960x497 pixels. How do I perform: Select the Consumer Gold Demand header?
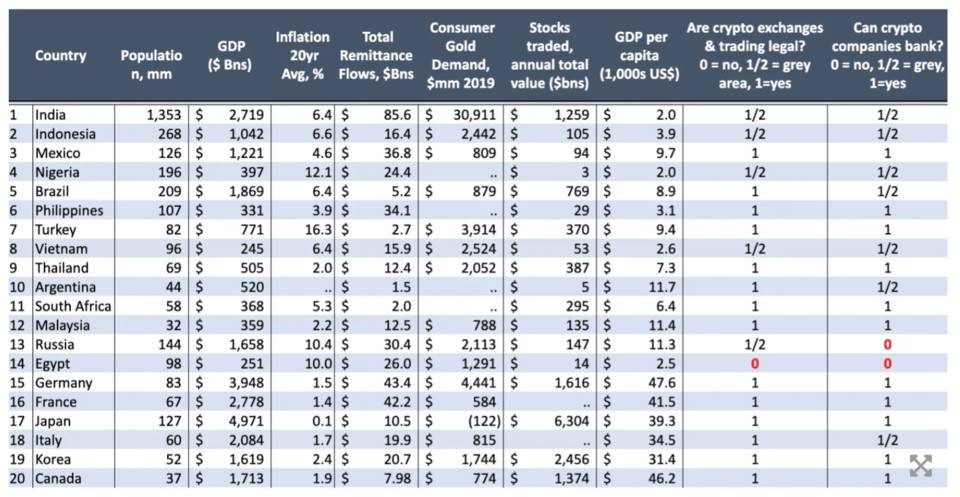point(462,56)
